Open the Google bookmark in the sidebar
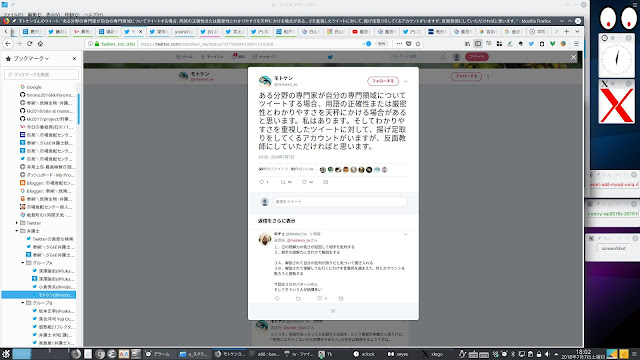 [x=34, y=87]
